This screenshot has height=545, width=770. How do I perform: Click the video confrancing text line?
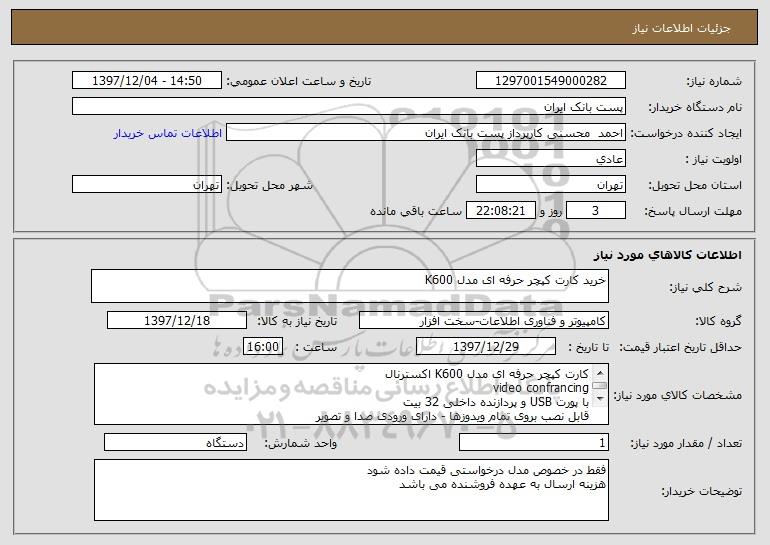click(541, 388)
